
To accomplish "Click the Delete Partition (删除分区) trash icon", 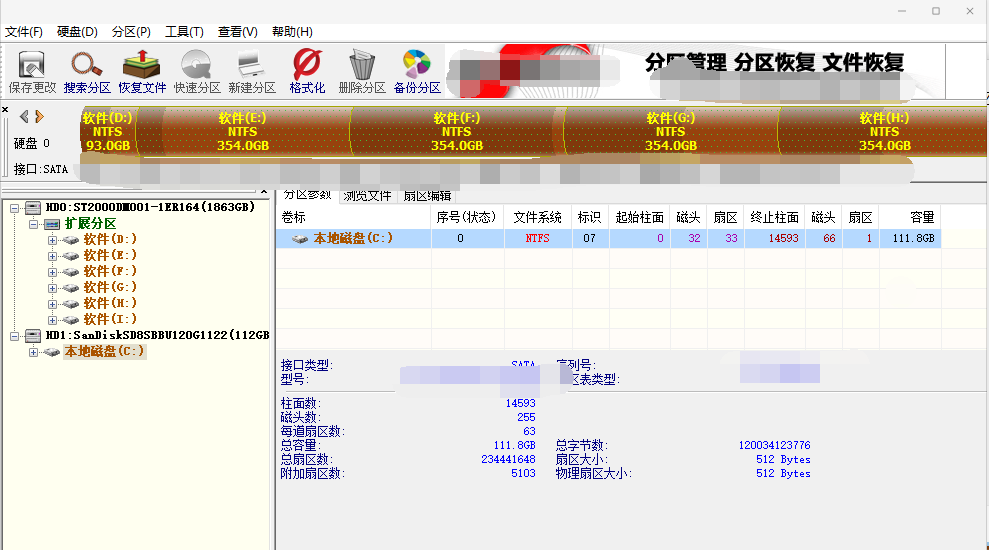I will click(x=362, y=64).
